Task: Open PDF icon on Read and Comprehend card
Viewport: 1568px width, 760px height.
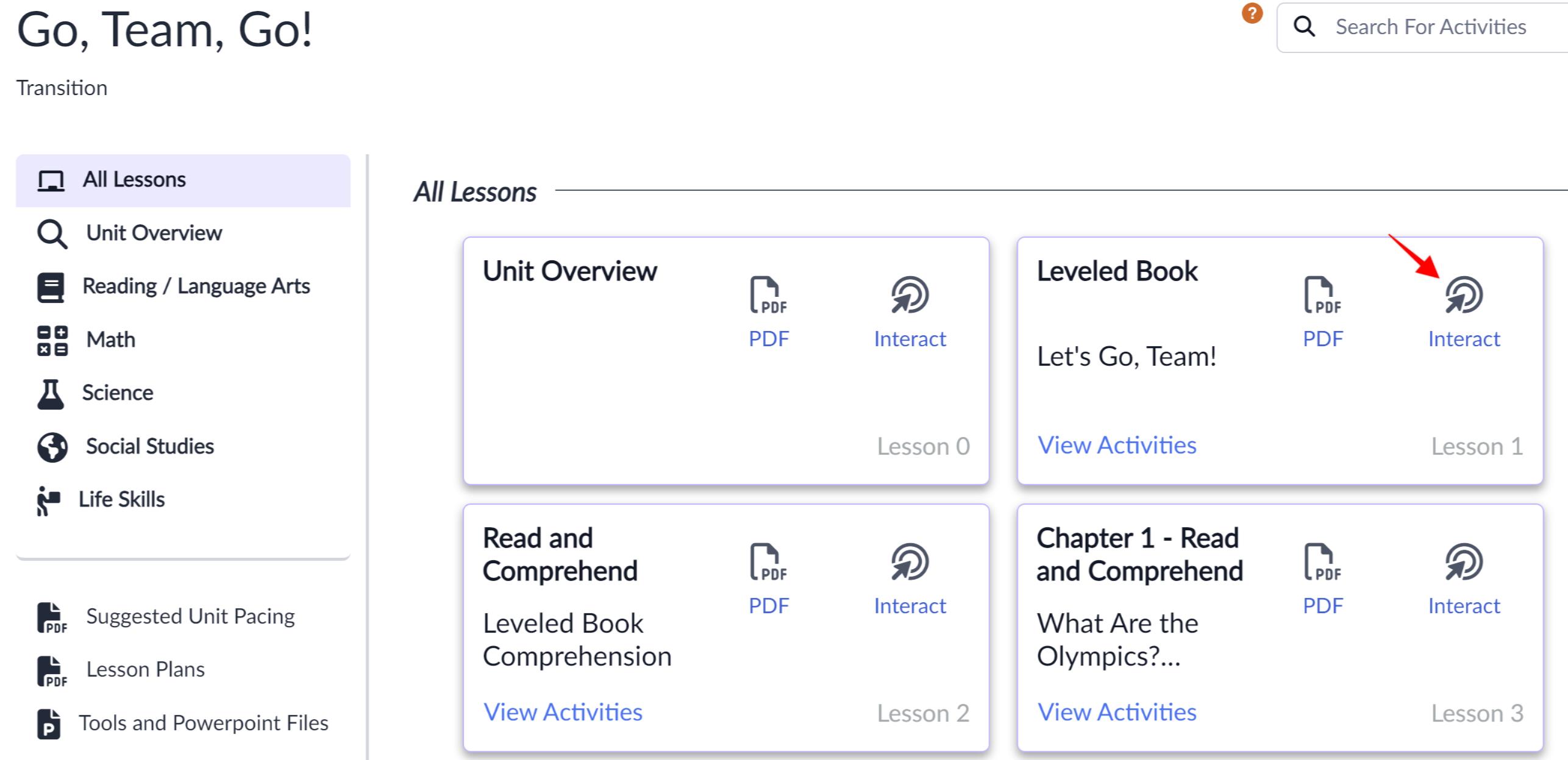Action: [768, 562]
